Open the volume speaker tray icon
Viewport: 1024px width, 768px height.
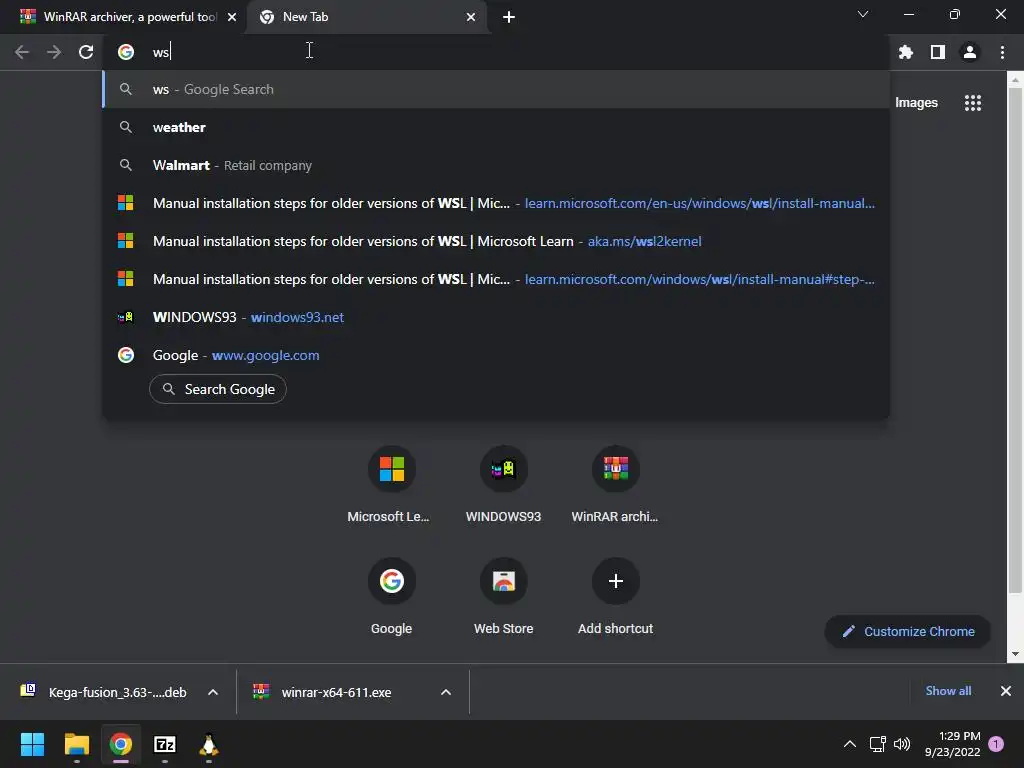pyautogui.click(x=902, y=744)
